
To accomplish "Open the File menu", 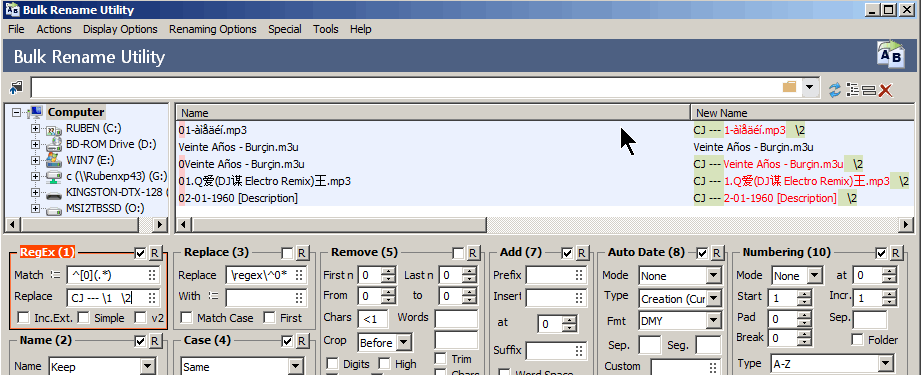I will tap(16, 29).
